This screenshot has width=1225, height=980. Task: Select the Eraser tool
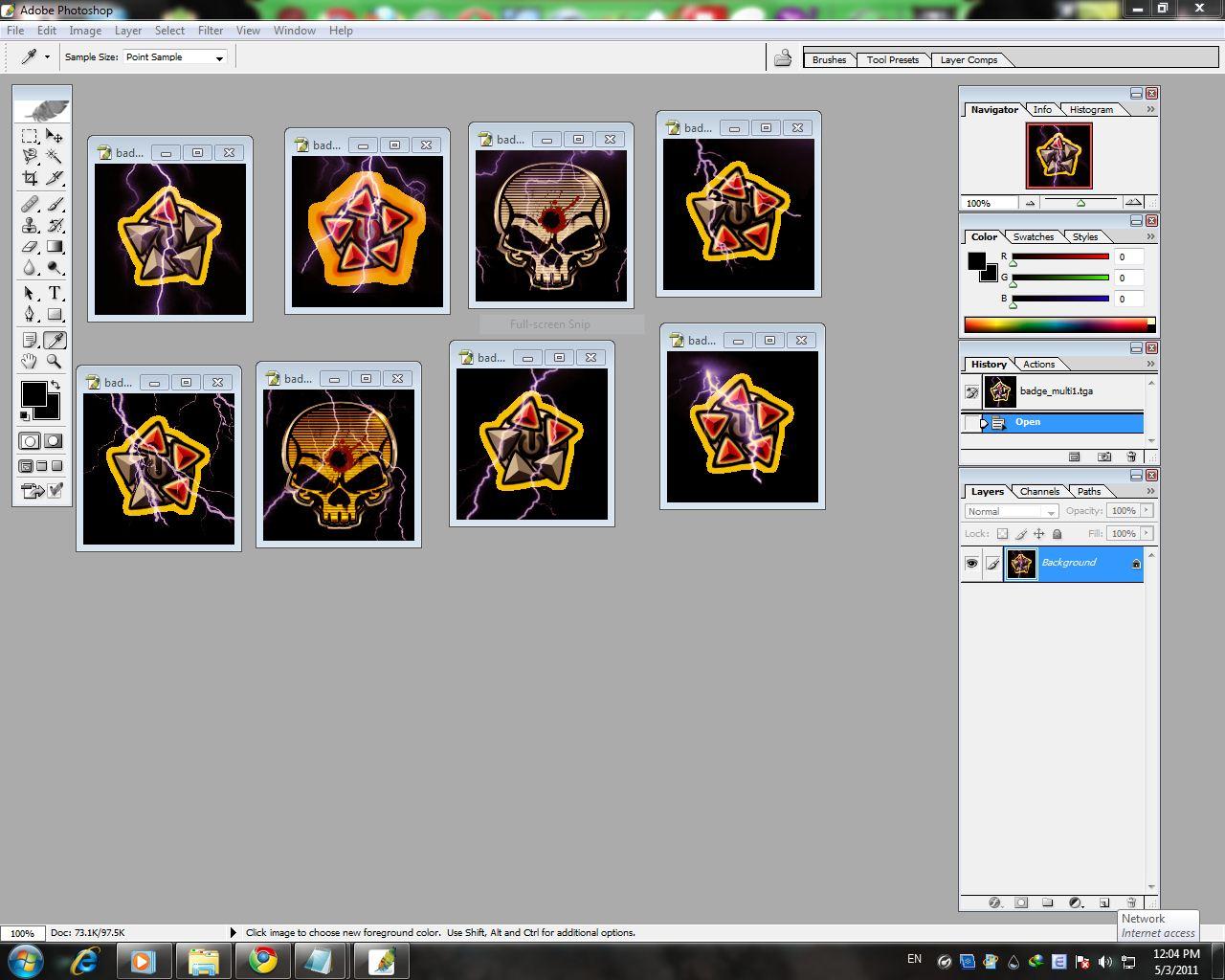[x=30, y=246]
